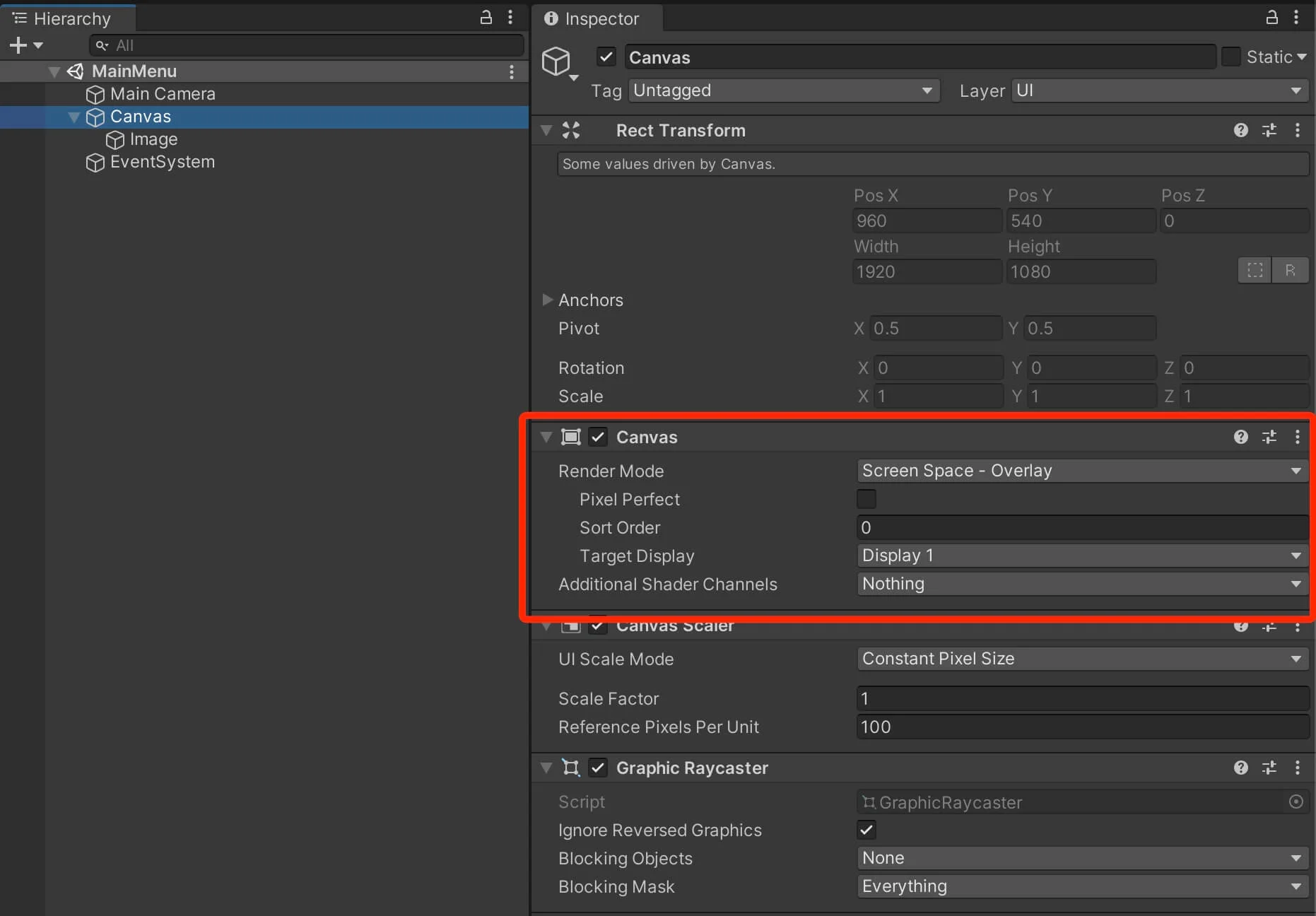Open Canvas component context menu
The image size is (1316, 916).
coord(1298,437)
